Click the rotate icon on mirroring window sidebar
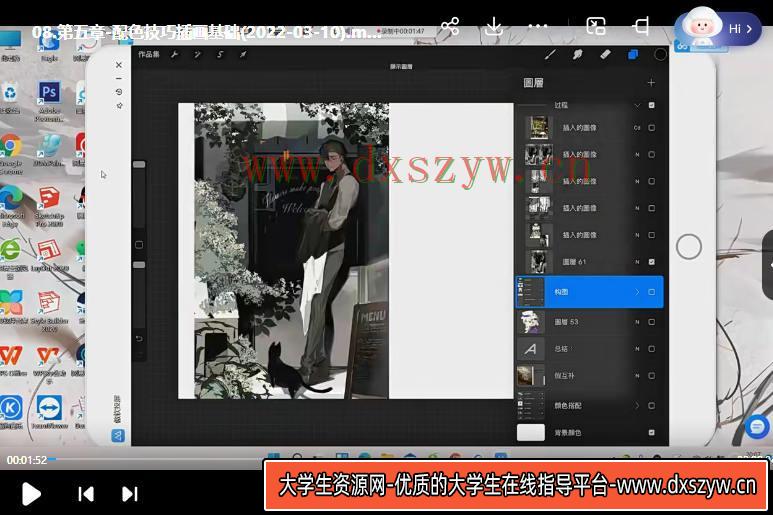773x515 pixels. (119, 92)
